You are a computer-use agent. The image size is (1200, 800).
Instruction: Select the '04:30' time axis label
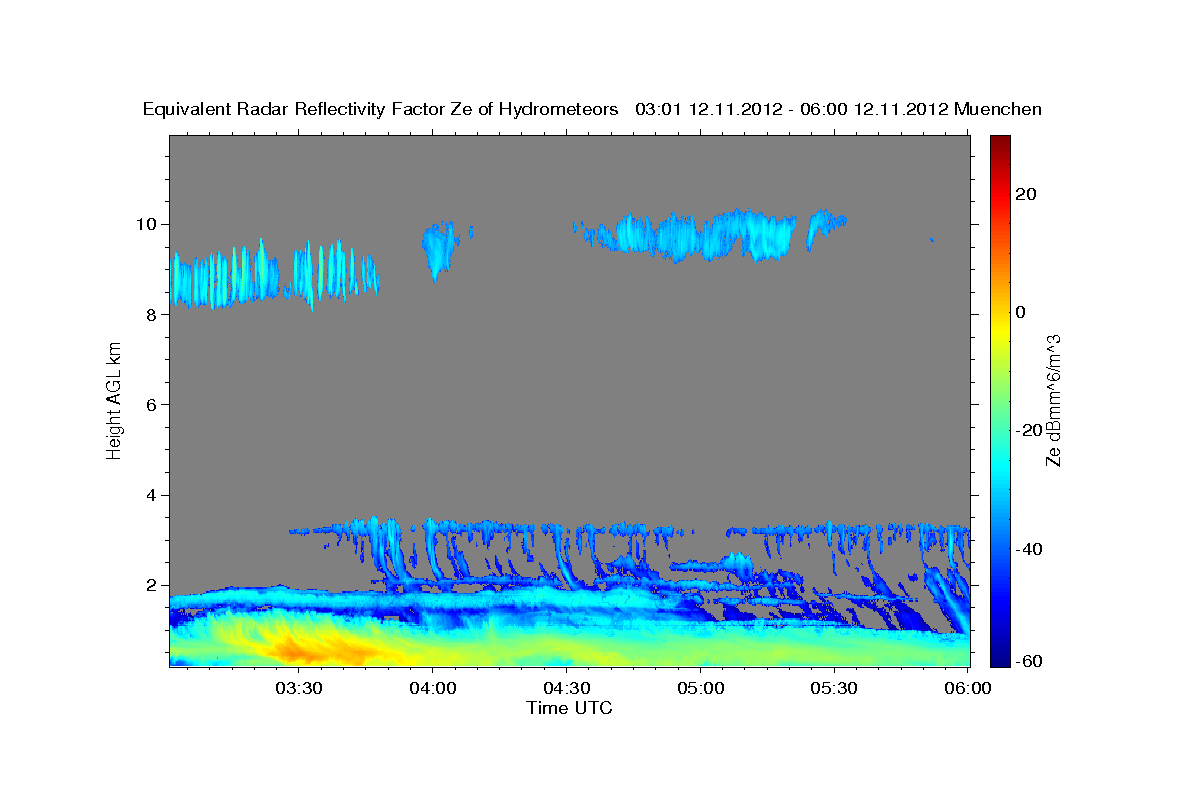click(566, 688)
